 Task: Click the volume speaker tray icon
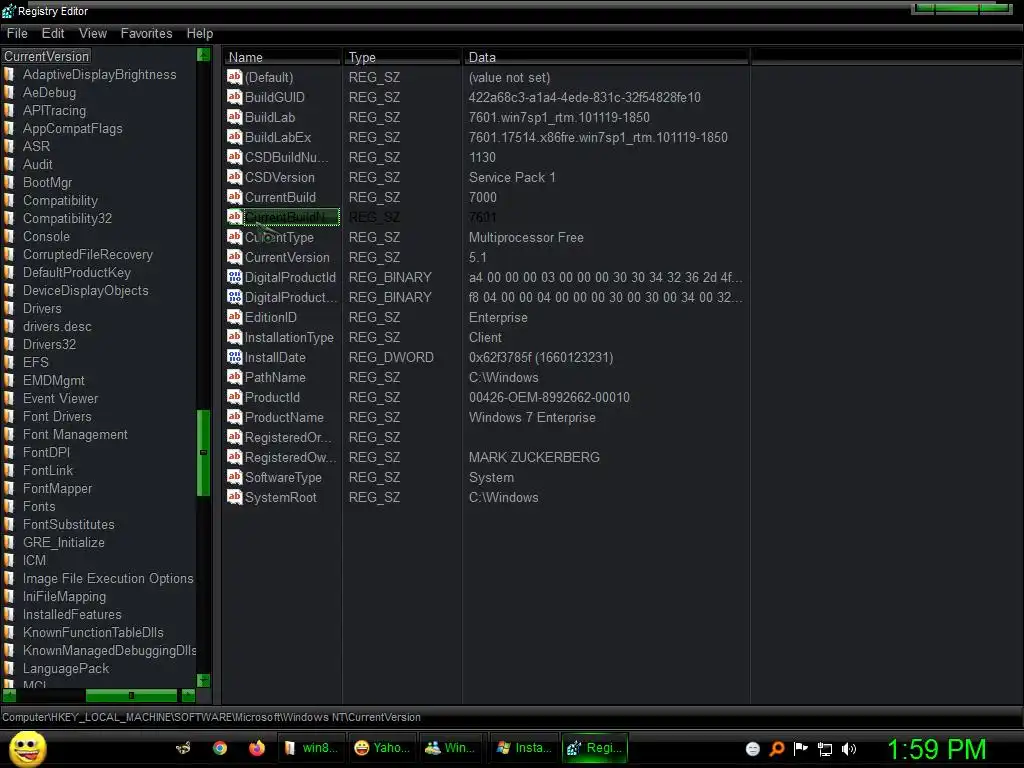tap(848, 749)
